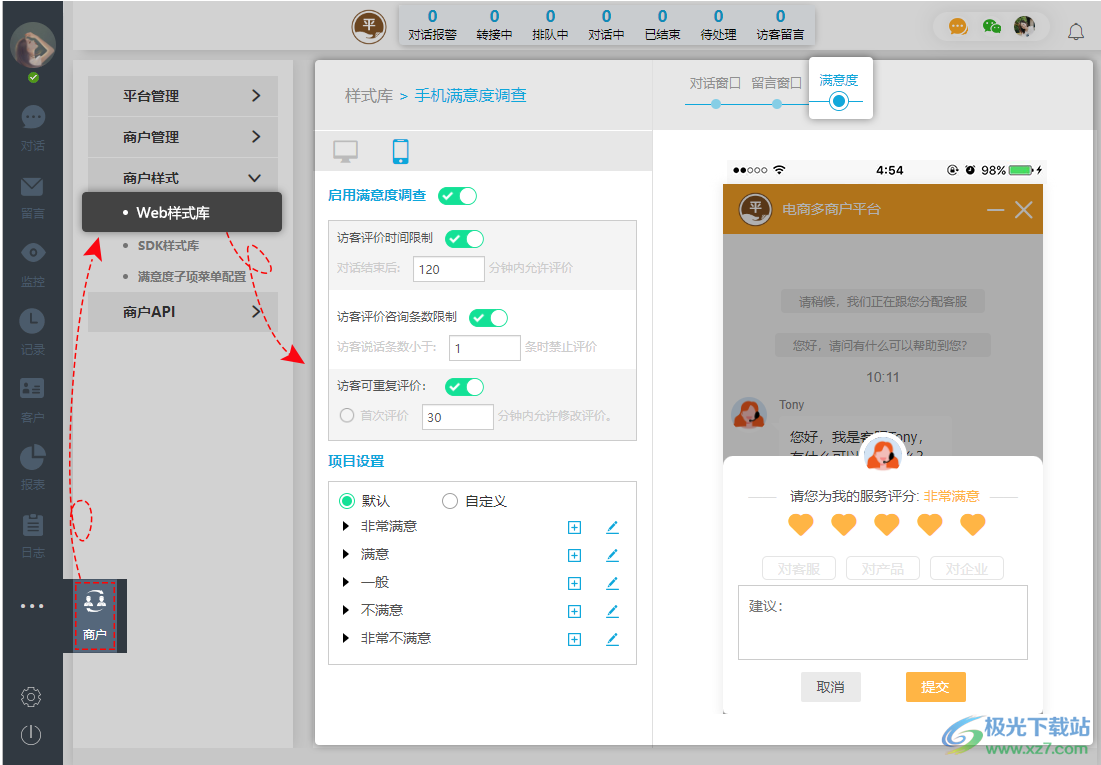Disable the 启用满意度调查 switch

tap(457, 196)
